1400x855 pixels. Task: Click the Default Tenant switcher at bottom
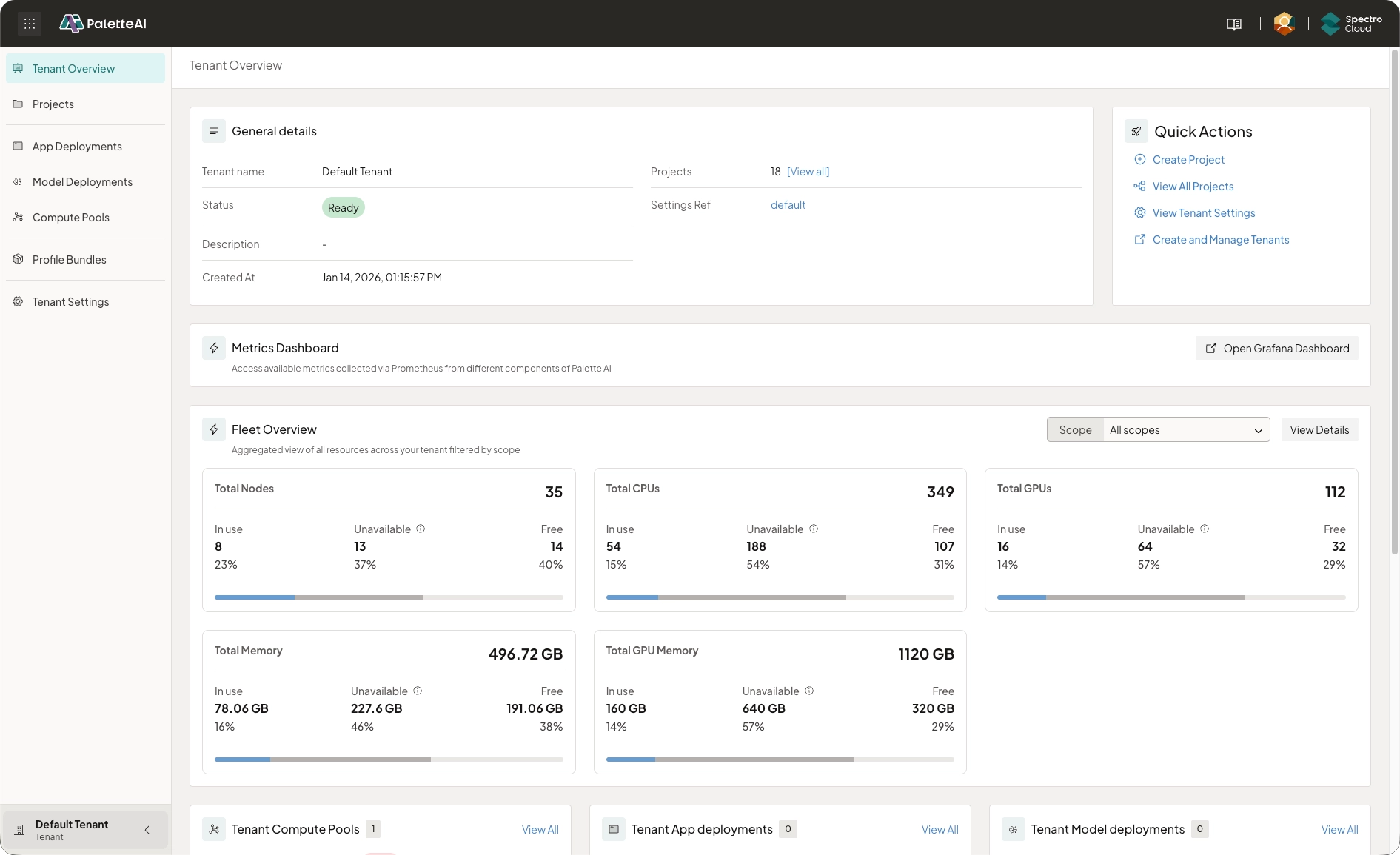pyautogui.click(x=85, y=830)
